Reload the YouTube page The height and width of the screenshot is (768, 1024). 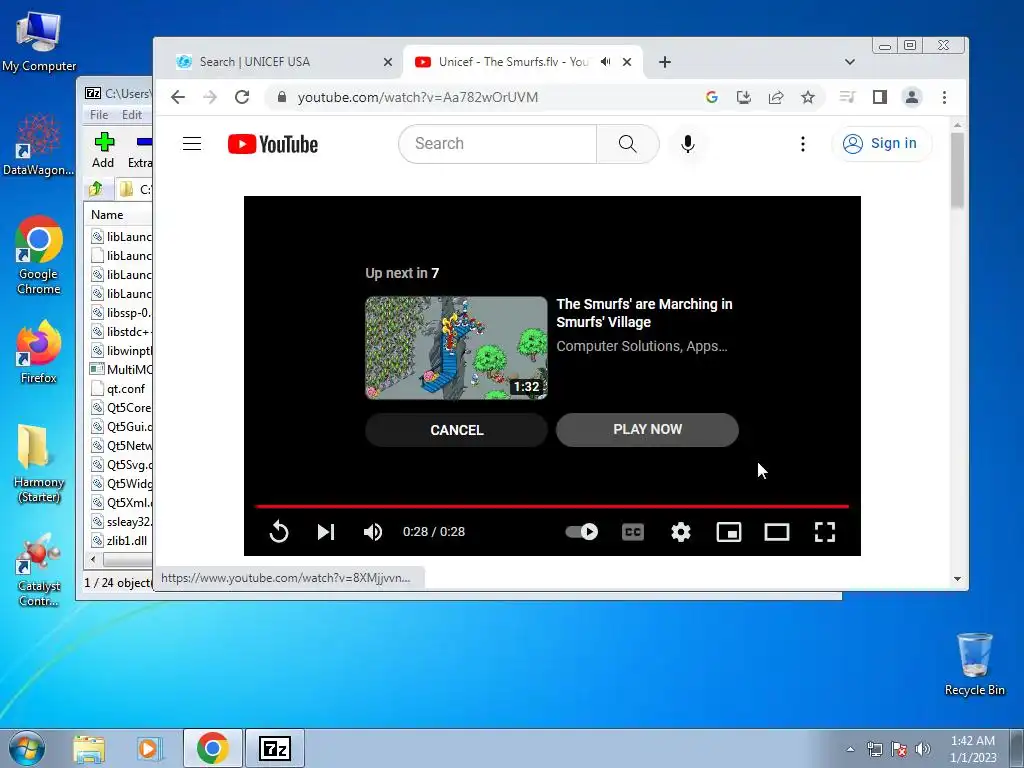coord(242,97)
